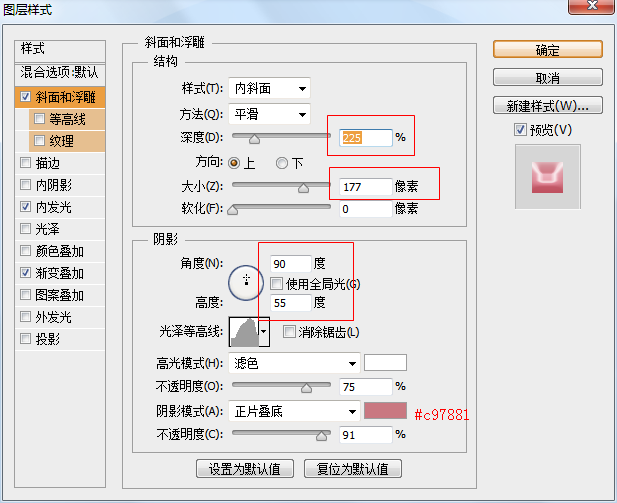
Task: Toggle 使用全局光 checkbox
Action: click(x=277, y=284)
